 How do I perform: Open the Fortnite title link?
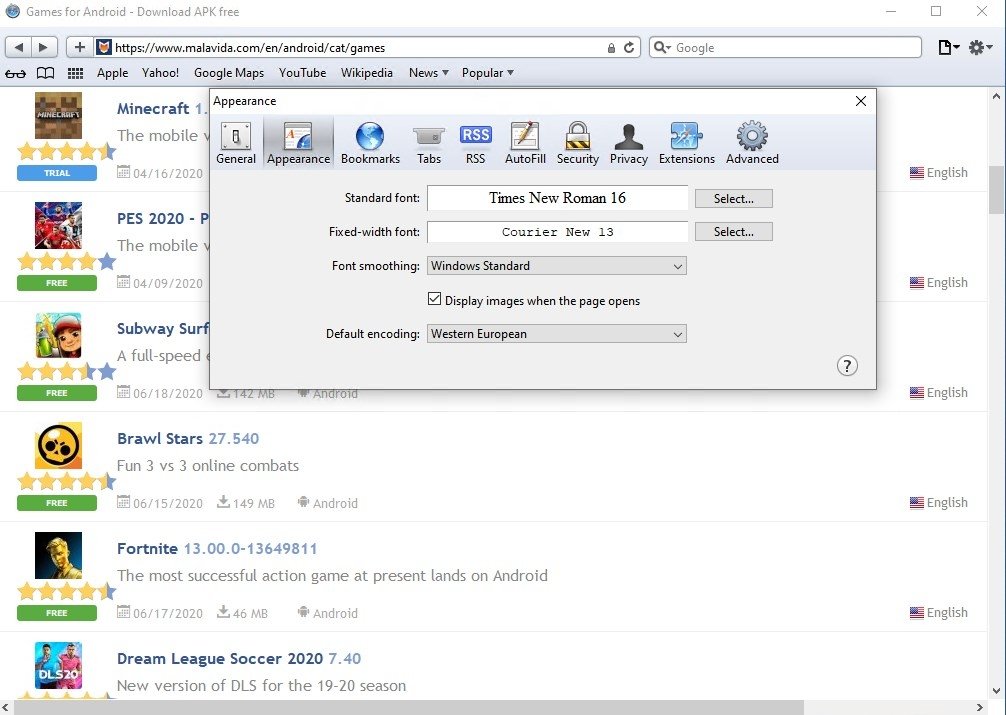click(x=147, y=549)
